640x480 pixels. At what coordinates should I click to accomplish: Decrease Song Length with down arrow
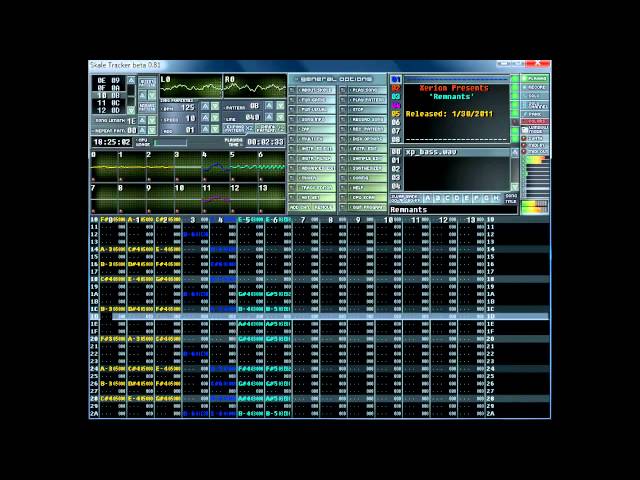152,120
